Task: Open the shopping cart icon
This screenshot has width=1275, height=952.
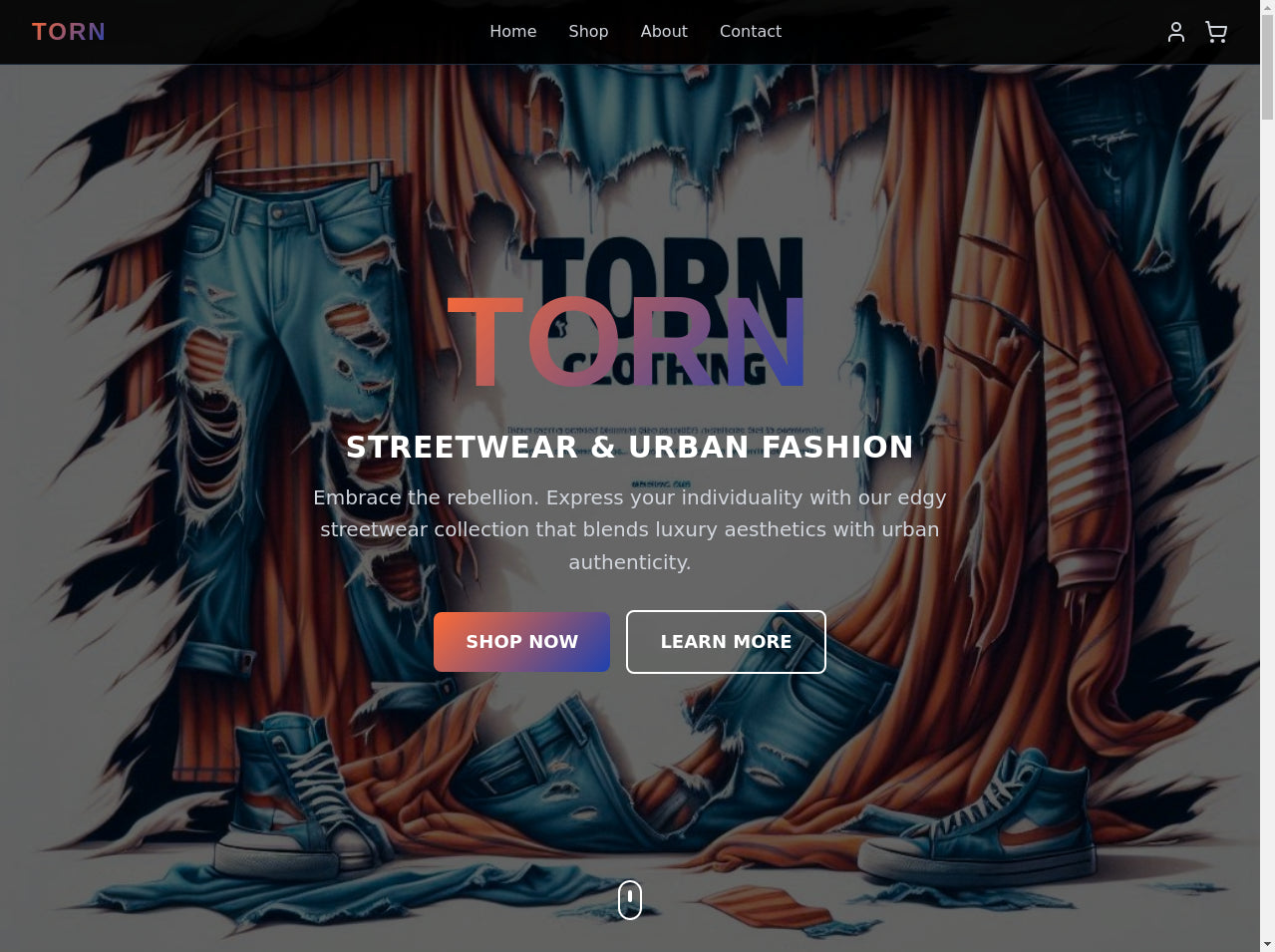Action: [1216, 32]
